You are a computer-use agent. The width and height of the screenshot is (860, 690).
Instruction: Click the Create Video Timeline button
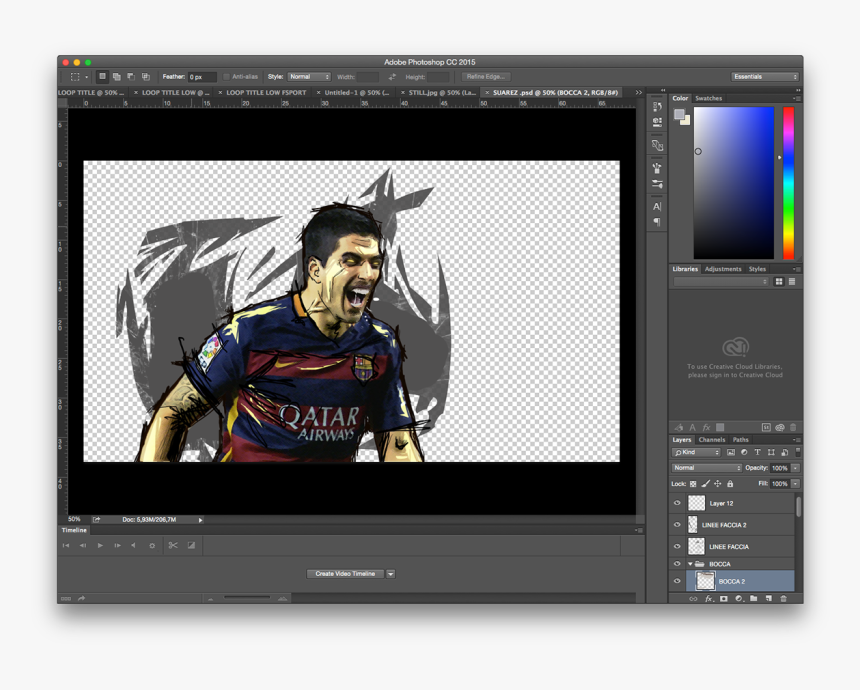click(345, 574)
